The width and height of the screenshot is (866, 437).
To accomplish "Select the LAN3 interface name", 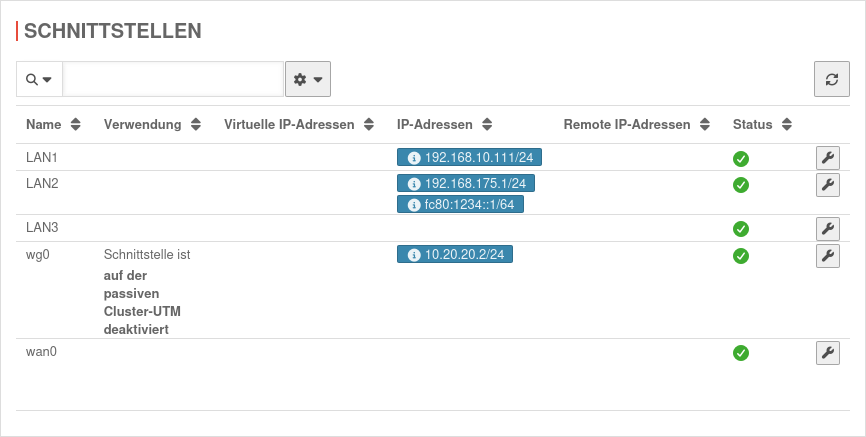I will click(42, 227).
